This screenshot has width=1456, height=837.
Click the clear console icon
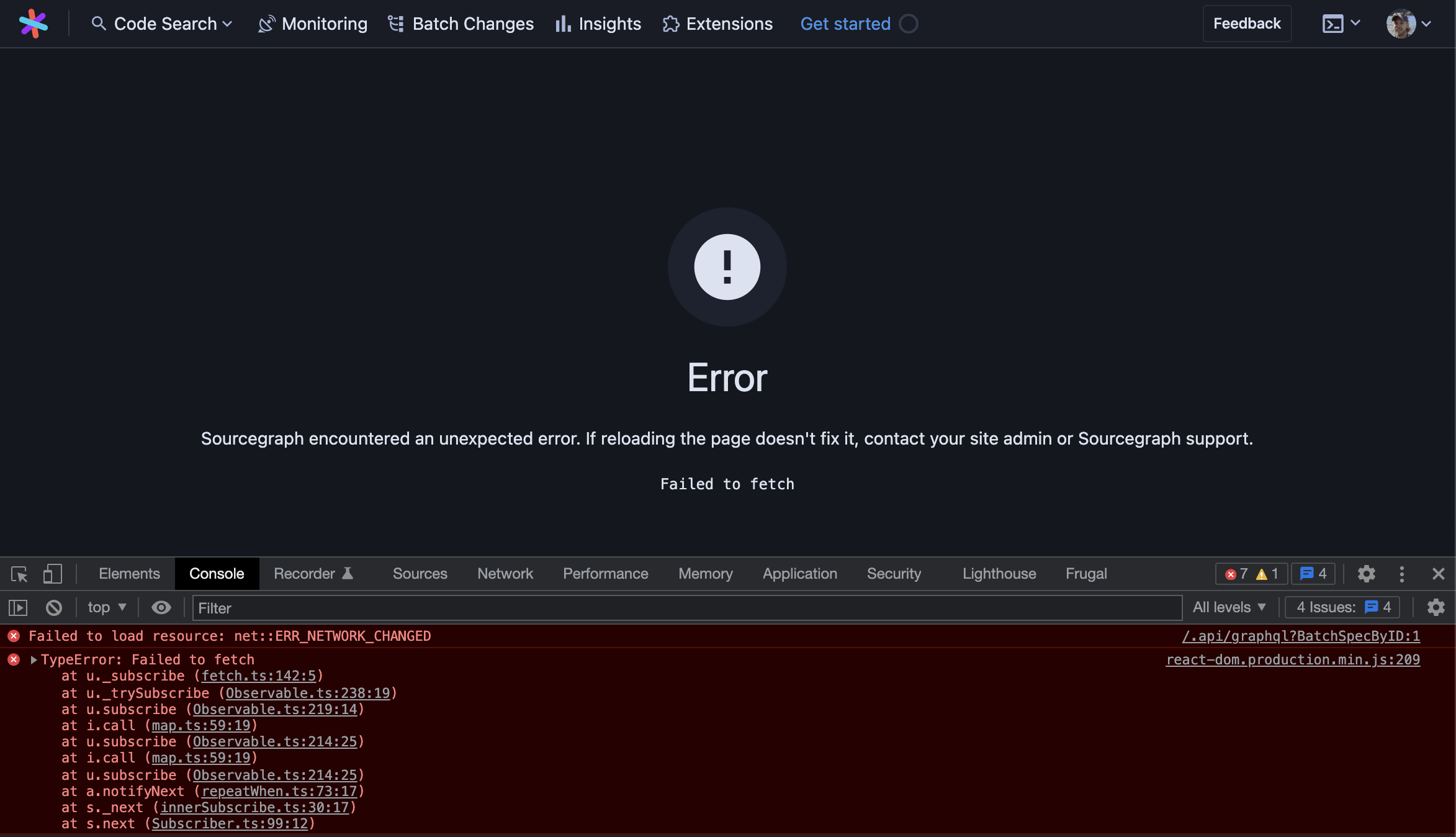pyautogui.click(x=54, y=607)
